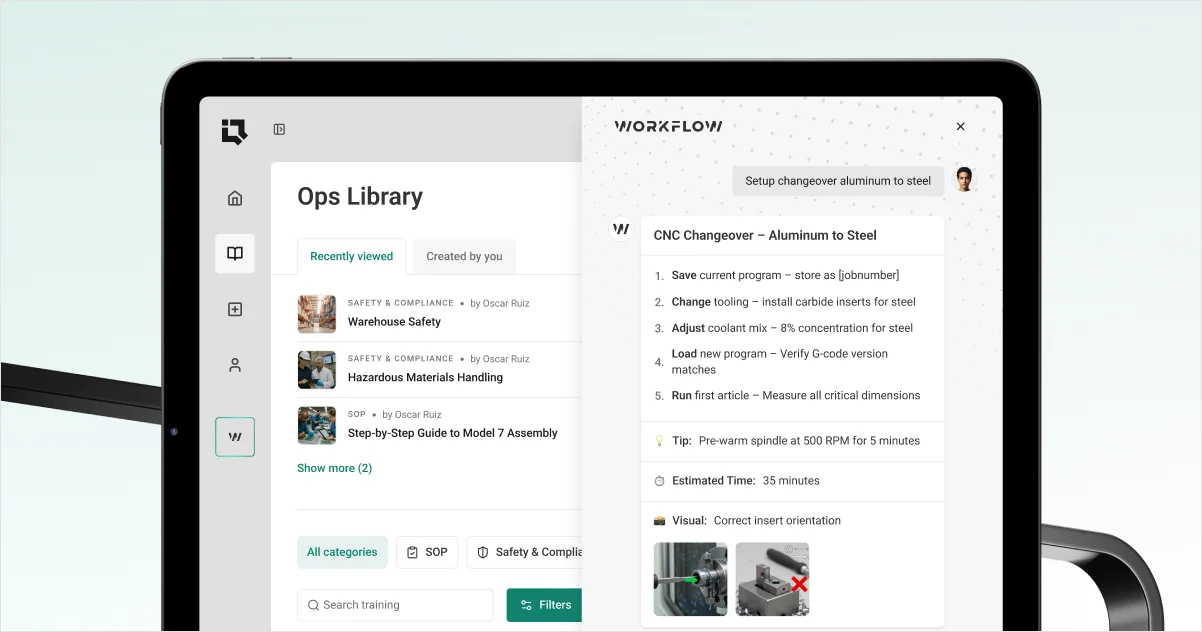Enable the SOP filter chip

(x=427, y=552)
